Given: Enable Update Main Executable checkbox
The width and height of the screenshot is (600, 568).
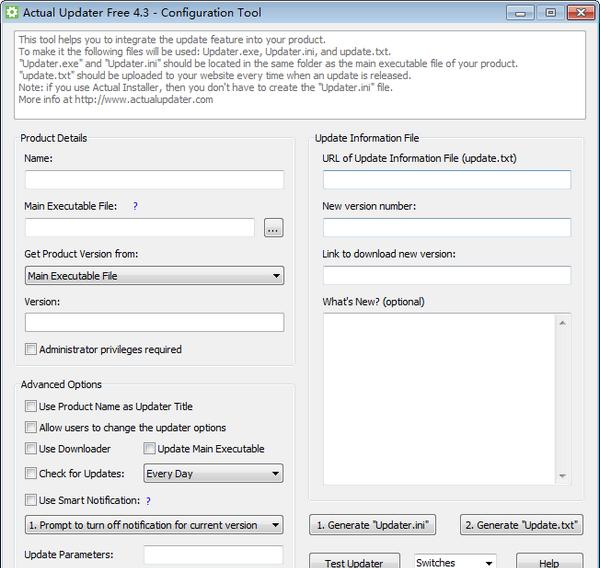Looking at the screenshot, I should click(150, 449).
